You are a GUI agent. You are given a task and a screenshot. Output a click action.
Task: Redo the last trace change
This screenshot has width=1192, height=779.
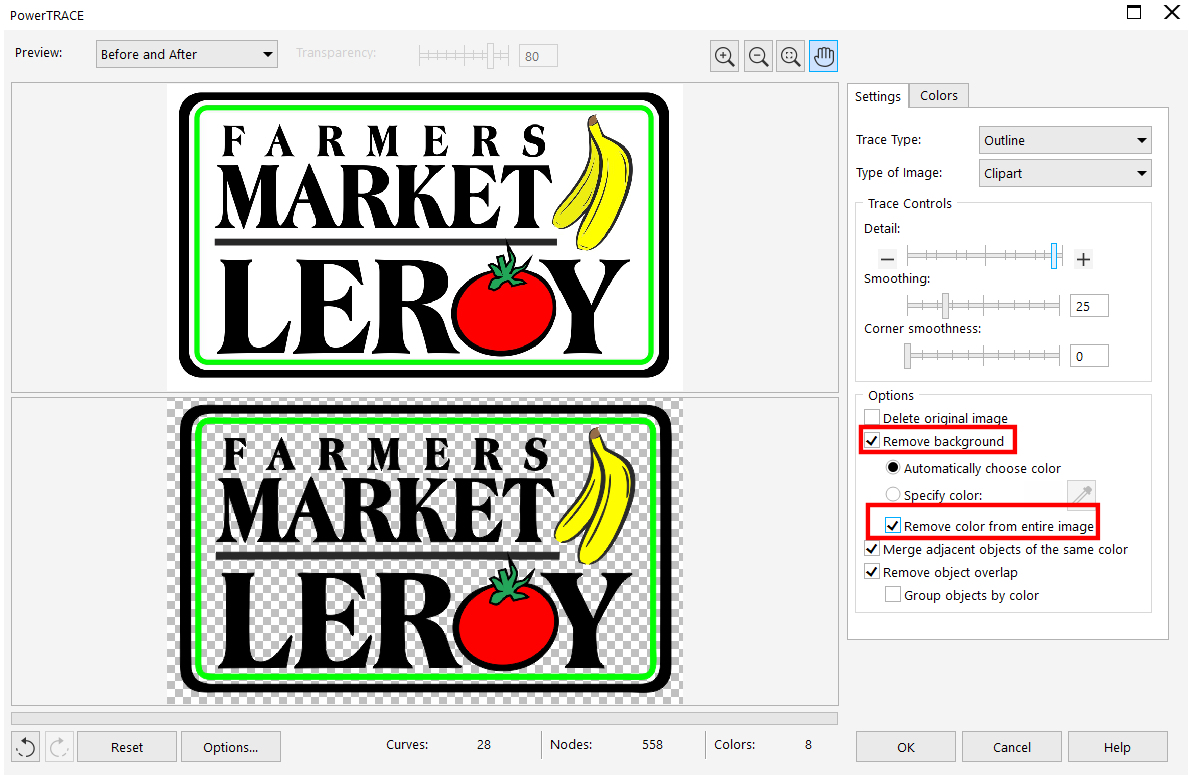coord(58,746)
